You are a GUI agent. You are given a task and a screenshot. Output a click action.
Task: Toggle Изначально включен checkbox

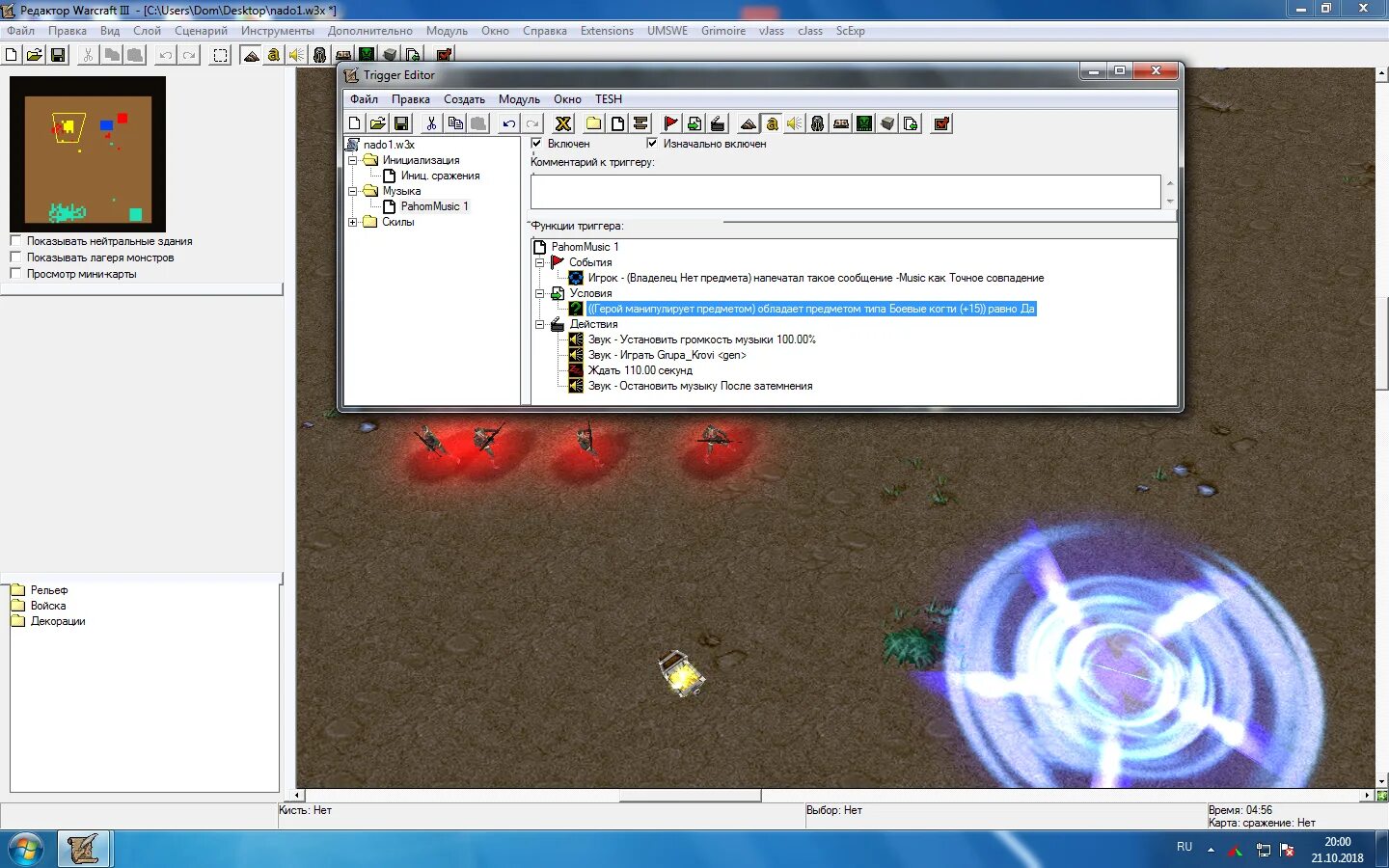652,143
